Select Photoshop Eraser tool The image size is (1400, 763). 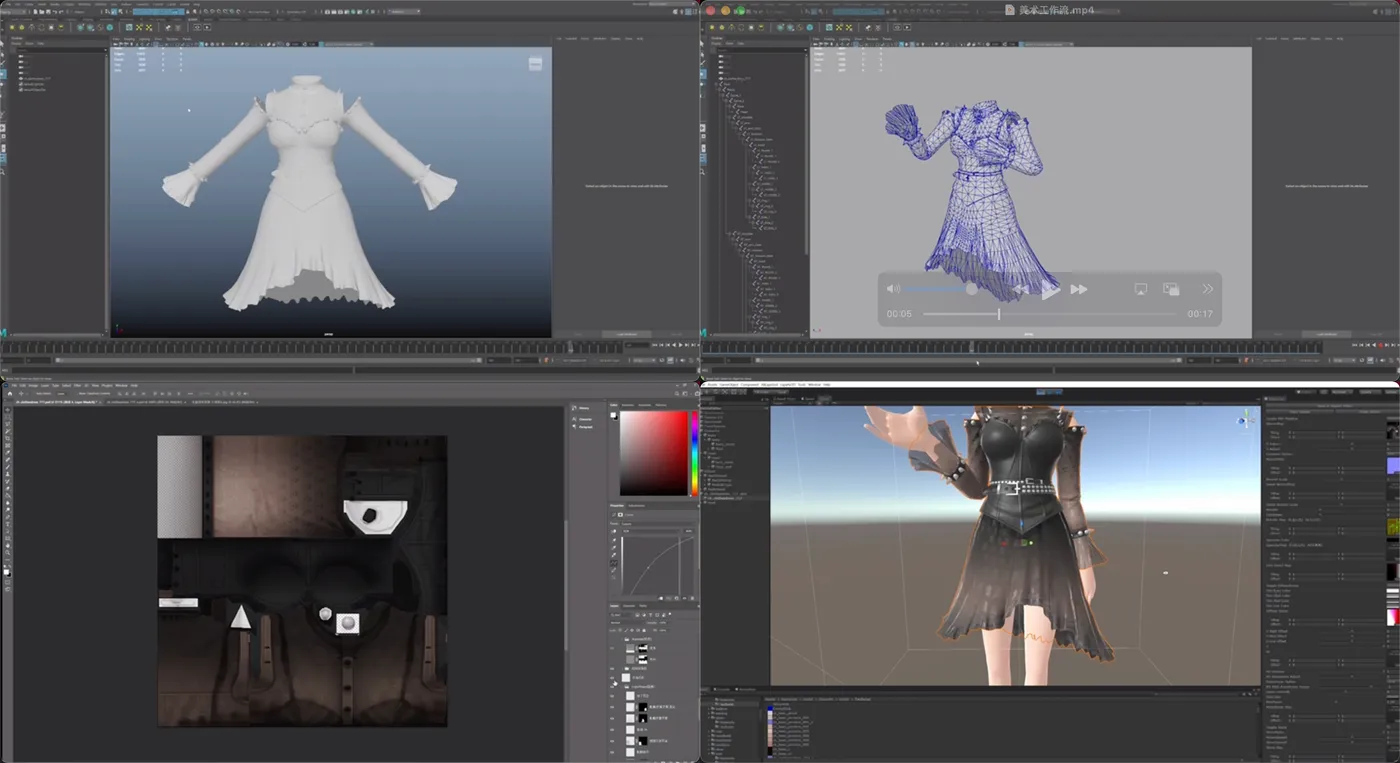tap(6, 488)
